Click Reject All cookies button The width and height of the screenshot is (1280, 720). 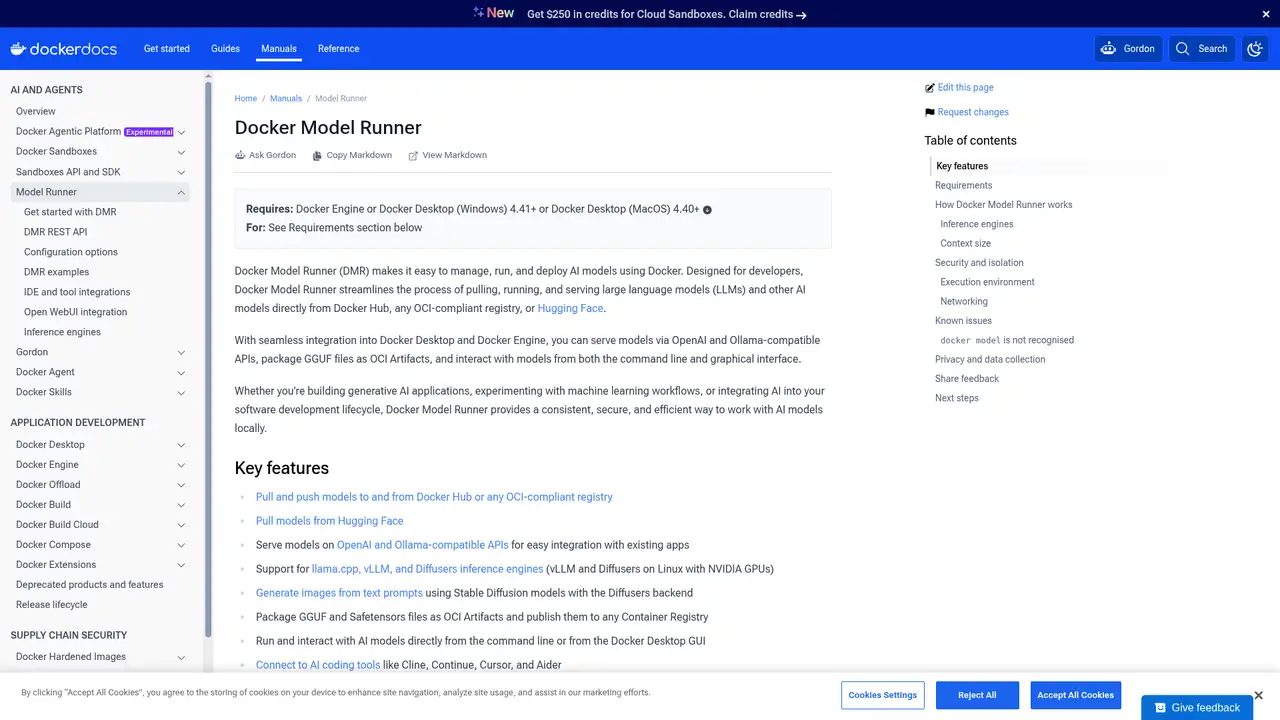[x=977, y=695]
